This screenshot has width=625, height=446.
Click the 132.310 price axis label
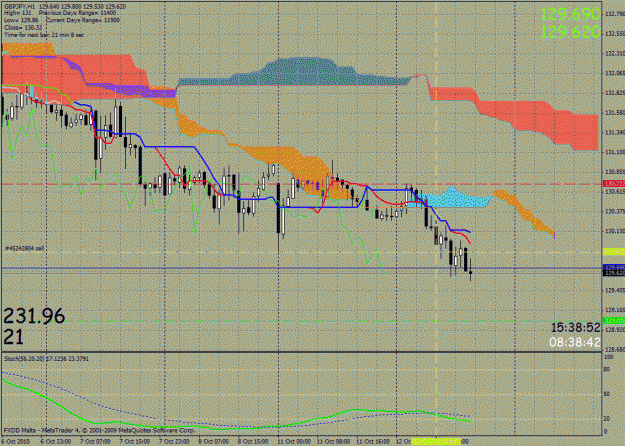pos(615,53)
